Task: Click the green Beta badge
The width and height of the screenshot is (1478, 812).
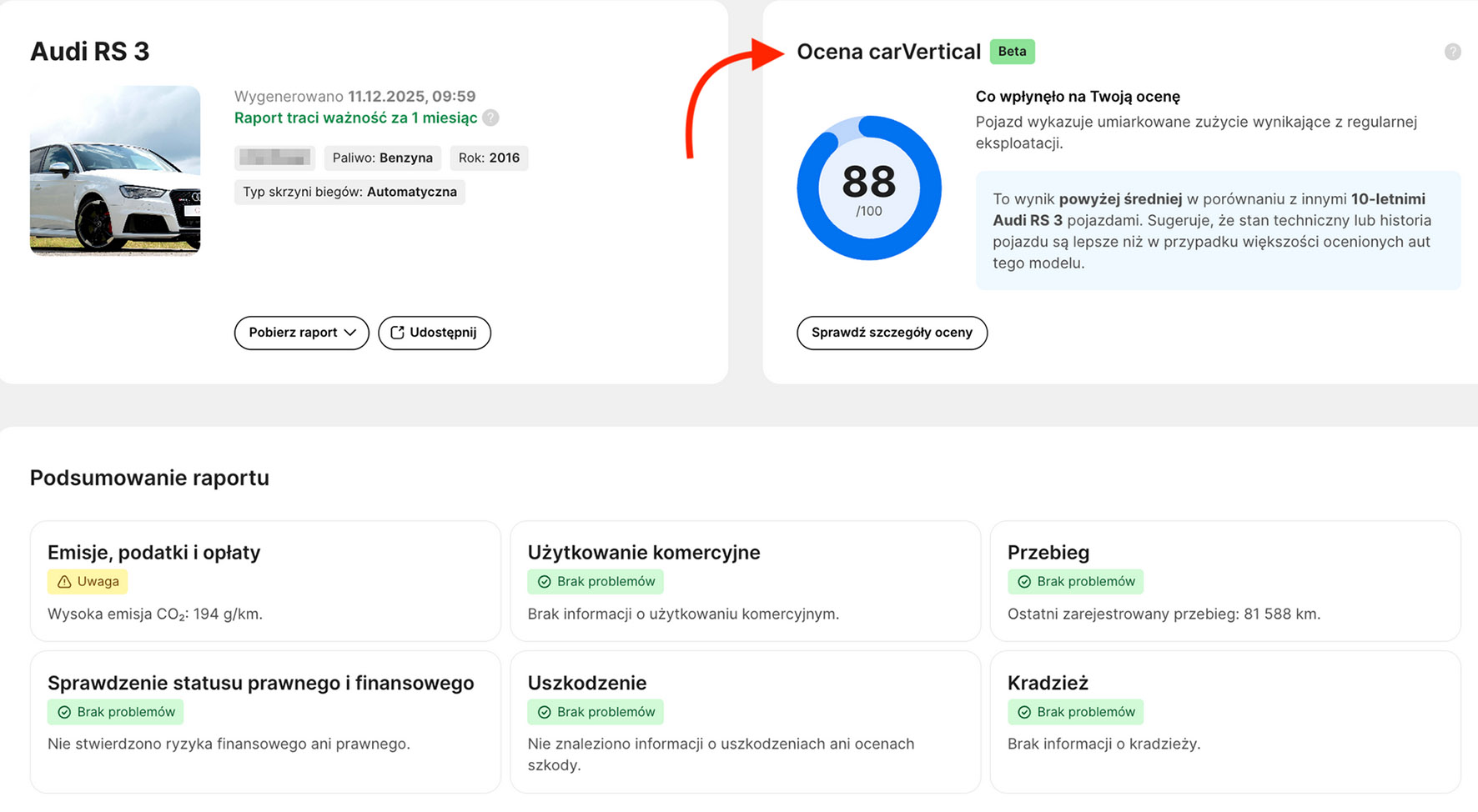Action: [1012, 52]
